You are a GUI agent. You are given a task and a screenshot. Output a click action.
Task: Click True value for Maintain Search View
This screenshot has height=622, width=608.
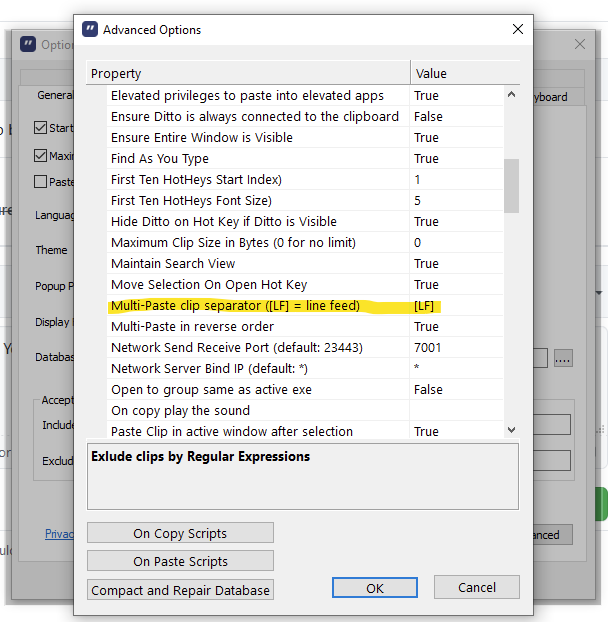tap(456, 264)
